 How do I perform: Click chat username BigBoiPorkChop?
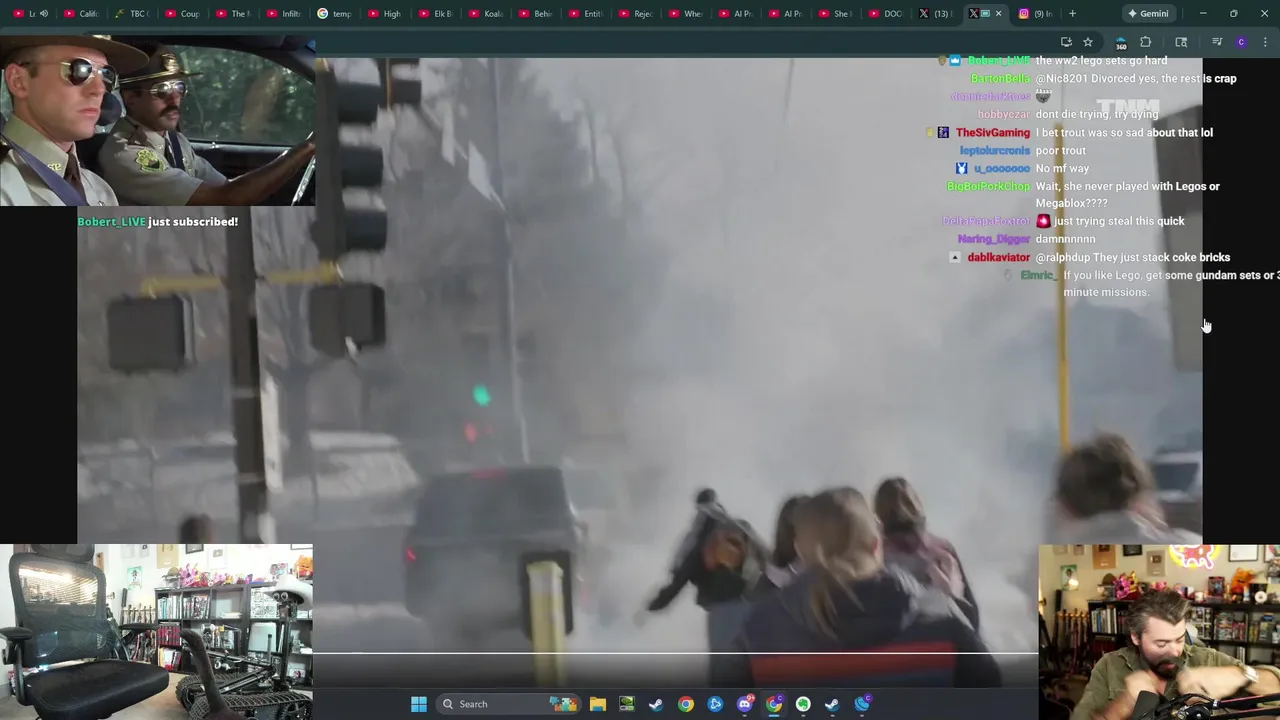[x=988, y=186]
